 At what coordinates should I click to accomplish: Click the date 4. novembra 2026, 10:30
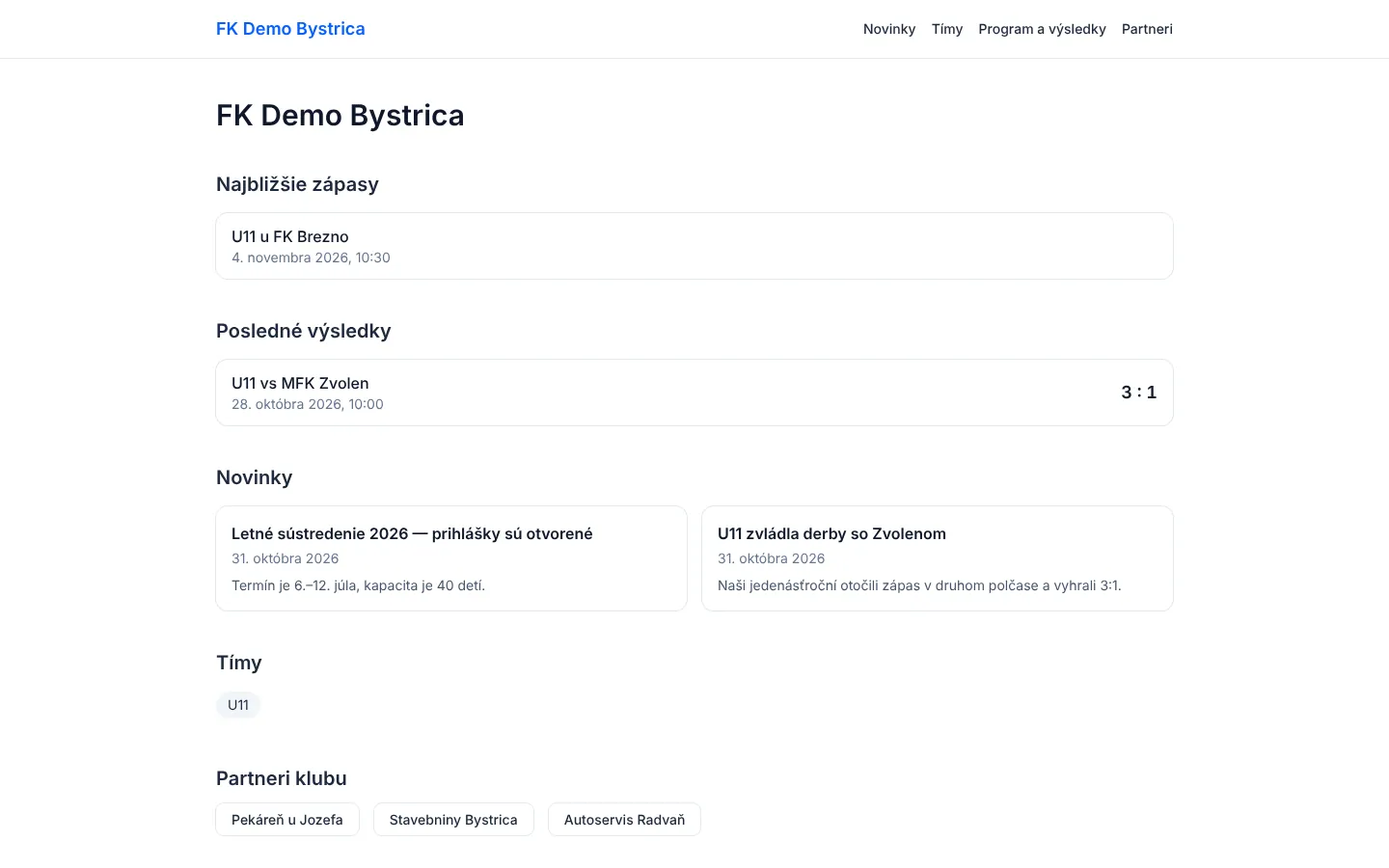click(x=311, y=258)
